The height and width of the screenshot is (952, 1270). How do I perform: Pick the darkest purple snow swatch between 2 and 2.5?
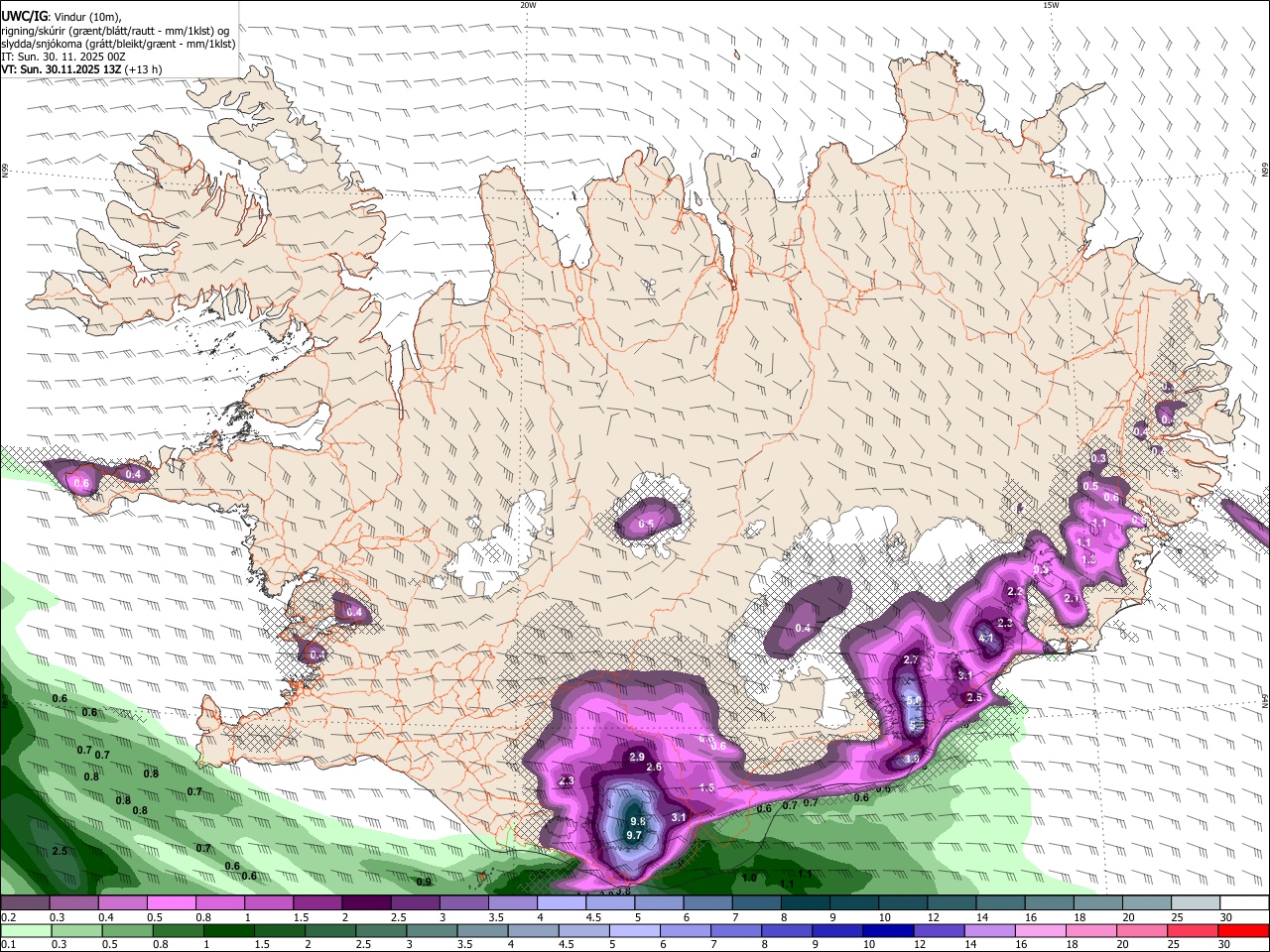365,903
